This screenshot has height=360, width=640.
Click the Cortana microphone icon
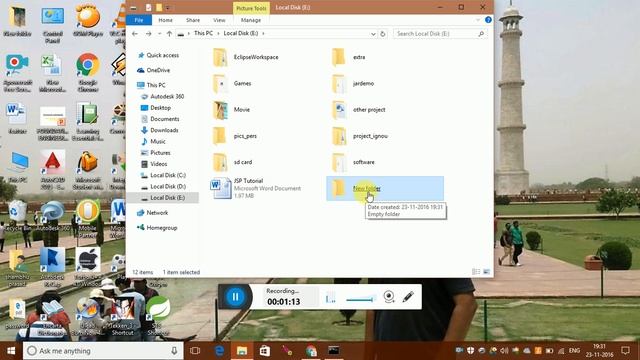[x=174, y=351]
